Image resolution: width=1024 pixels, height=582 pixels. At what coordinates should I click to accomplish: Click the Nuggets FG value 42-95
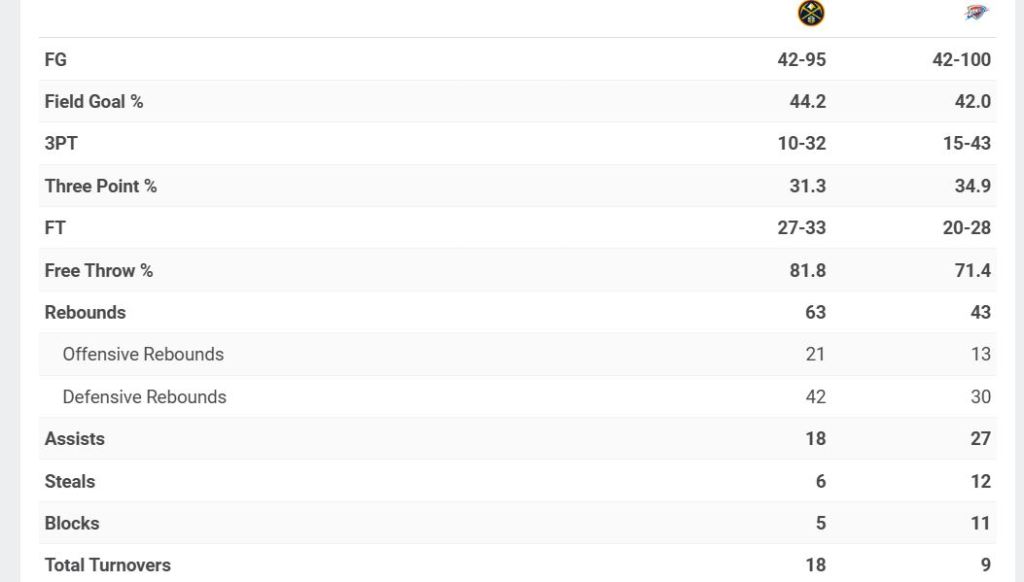coord(802,60)
